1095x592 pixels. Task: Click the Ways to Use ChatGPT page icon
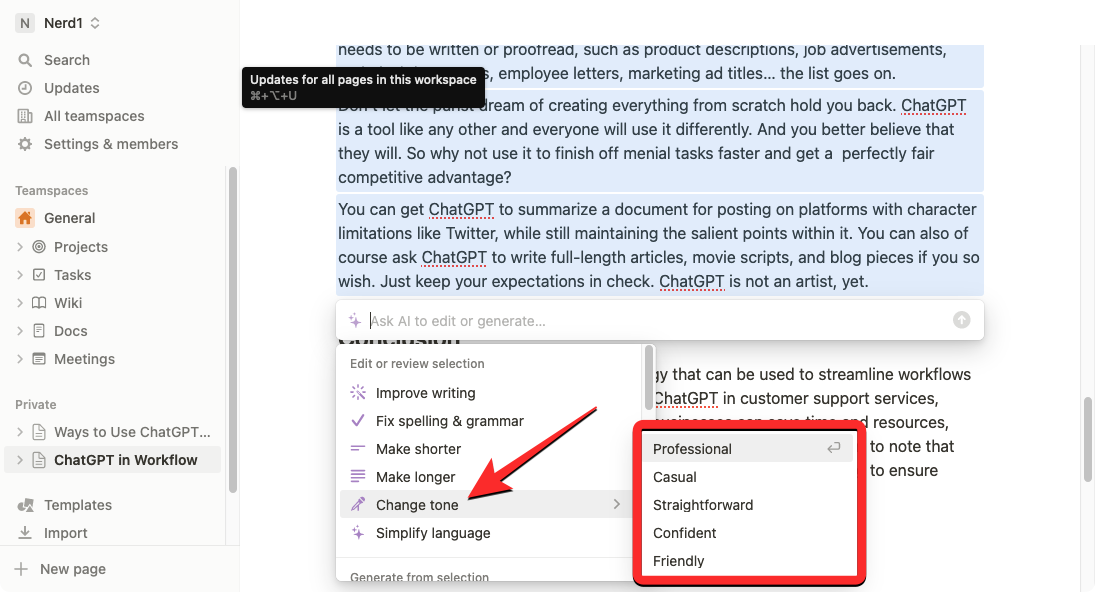coord(39,431)
